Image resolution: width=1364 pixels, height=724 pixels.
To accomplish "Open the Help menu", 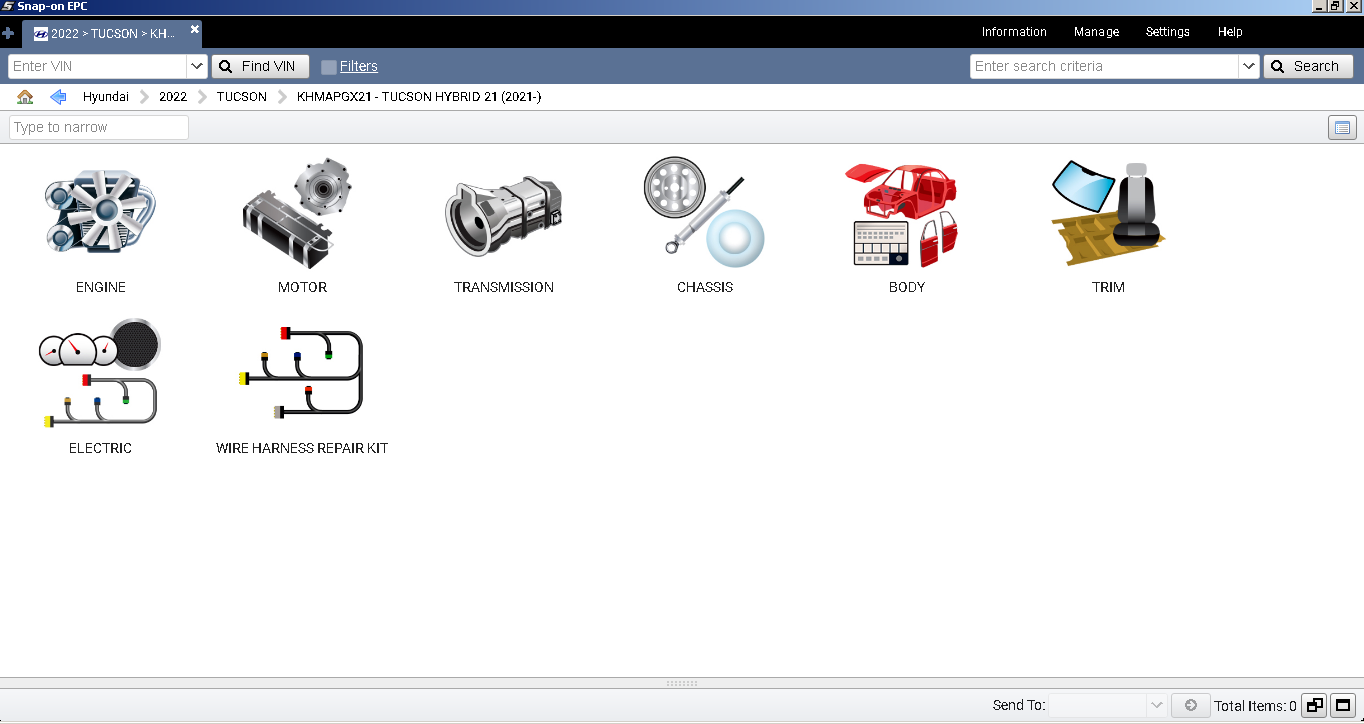I will (x=1230, y=32).
